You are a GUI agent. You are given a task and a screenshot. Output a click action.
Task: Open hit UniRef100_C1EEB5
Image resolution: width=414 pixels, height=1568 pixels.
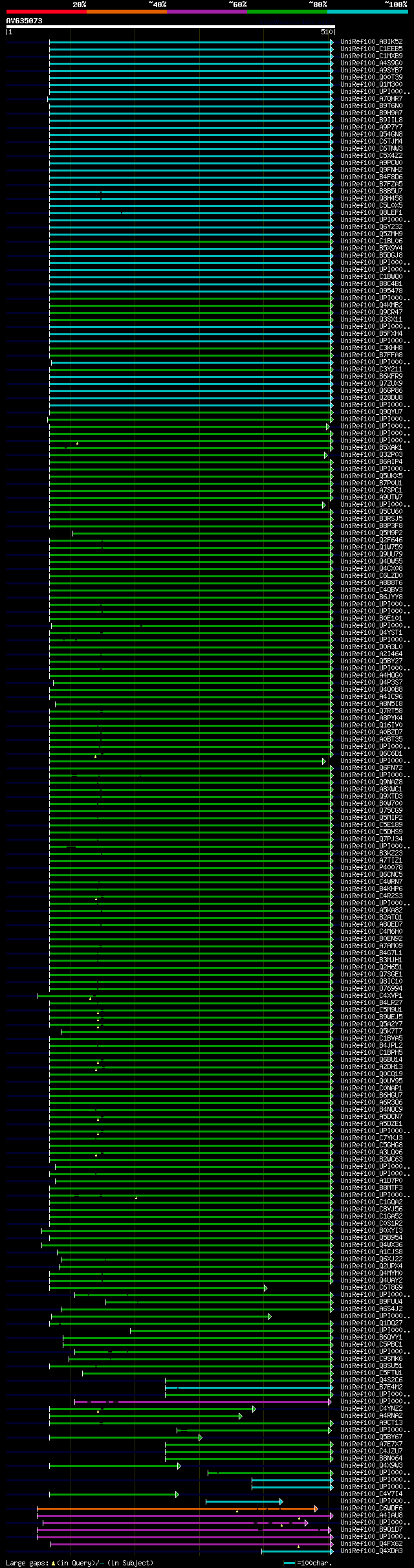371,49
